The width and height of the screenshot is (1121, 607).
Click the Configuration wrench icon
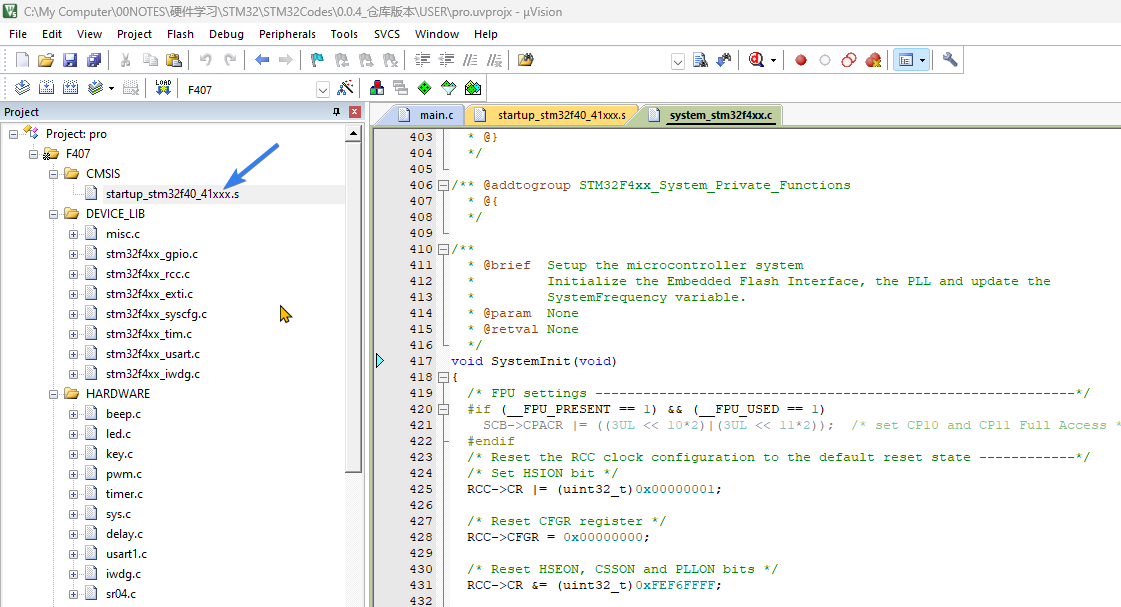tap(950, 60)
